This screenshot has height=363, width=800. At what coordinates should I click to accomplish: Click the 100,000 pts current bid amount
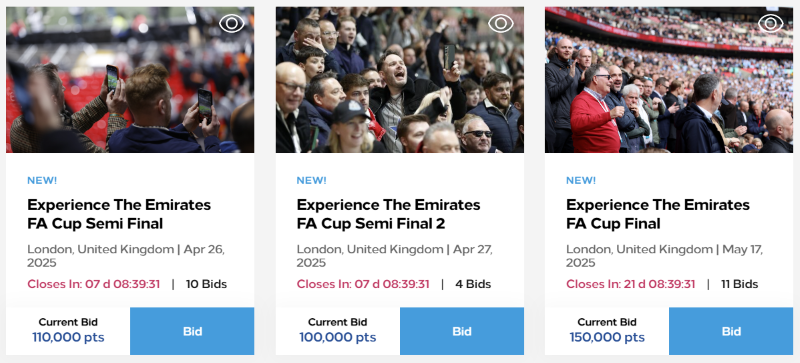tap(337, 337)
